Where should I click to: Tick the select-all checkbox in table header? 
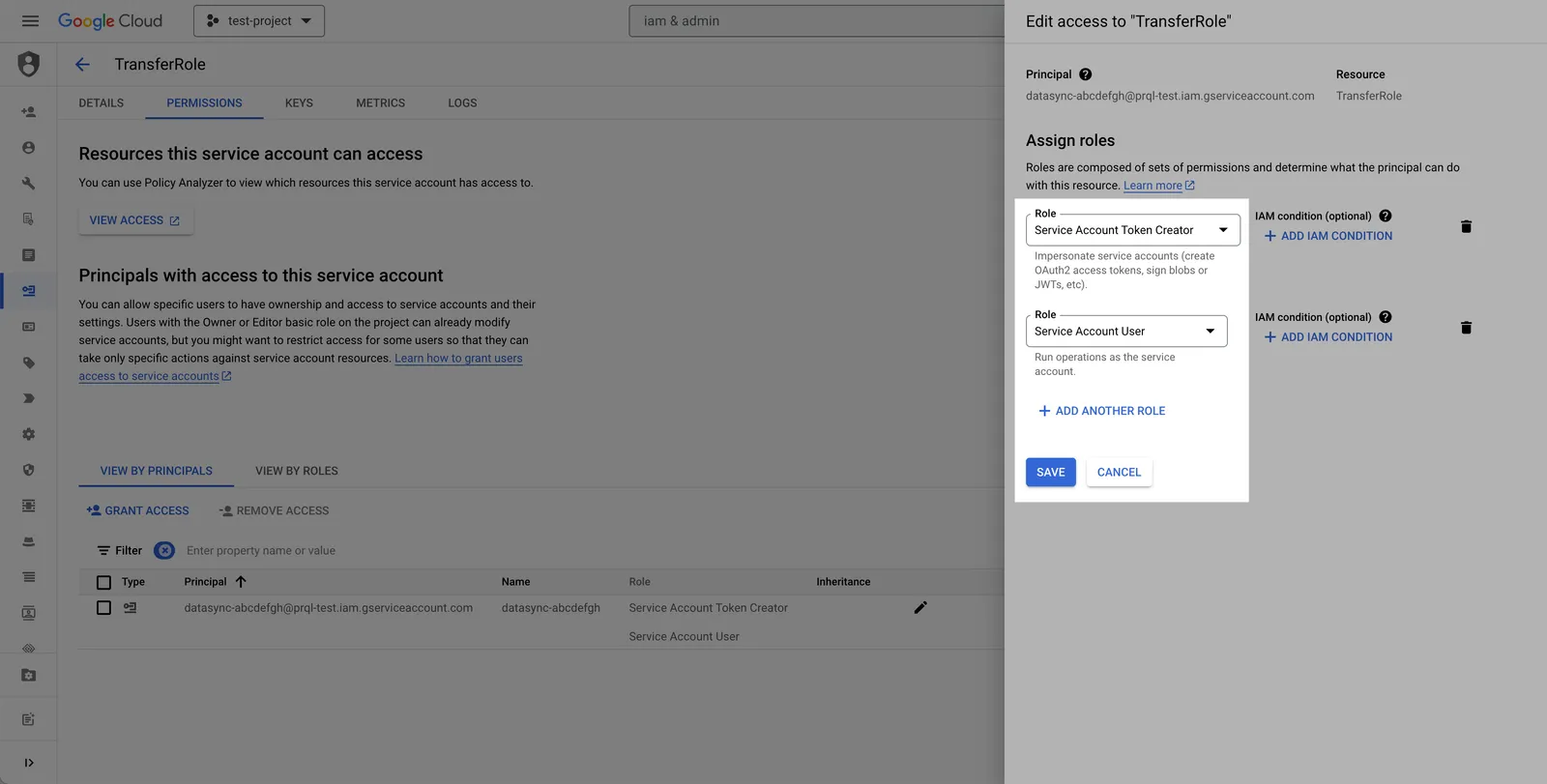103,582
